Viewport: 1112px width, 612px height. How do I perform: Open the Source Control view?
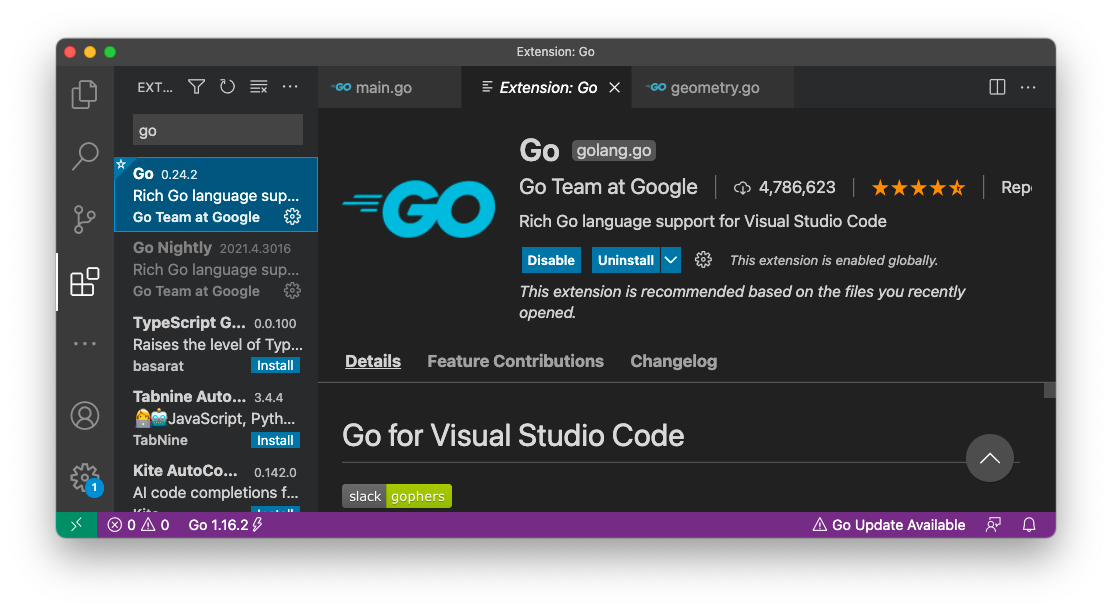click(x=84, y=219)
